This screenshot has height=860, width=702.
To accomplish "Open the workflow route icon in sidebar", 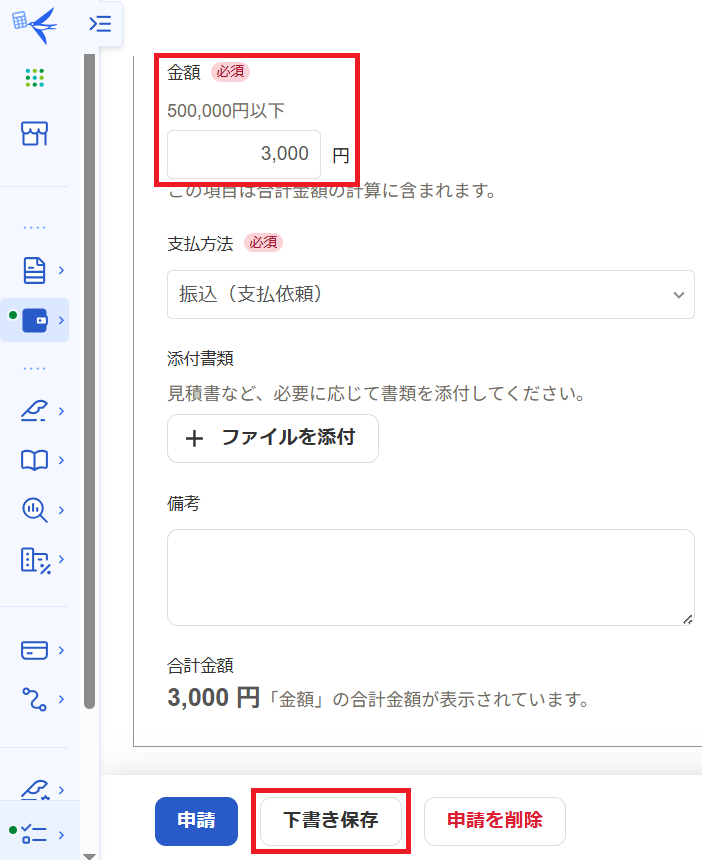I will [34, 699].
